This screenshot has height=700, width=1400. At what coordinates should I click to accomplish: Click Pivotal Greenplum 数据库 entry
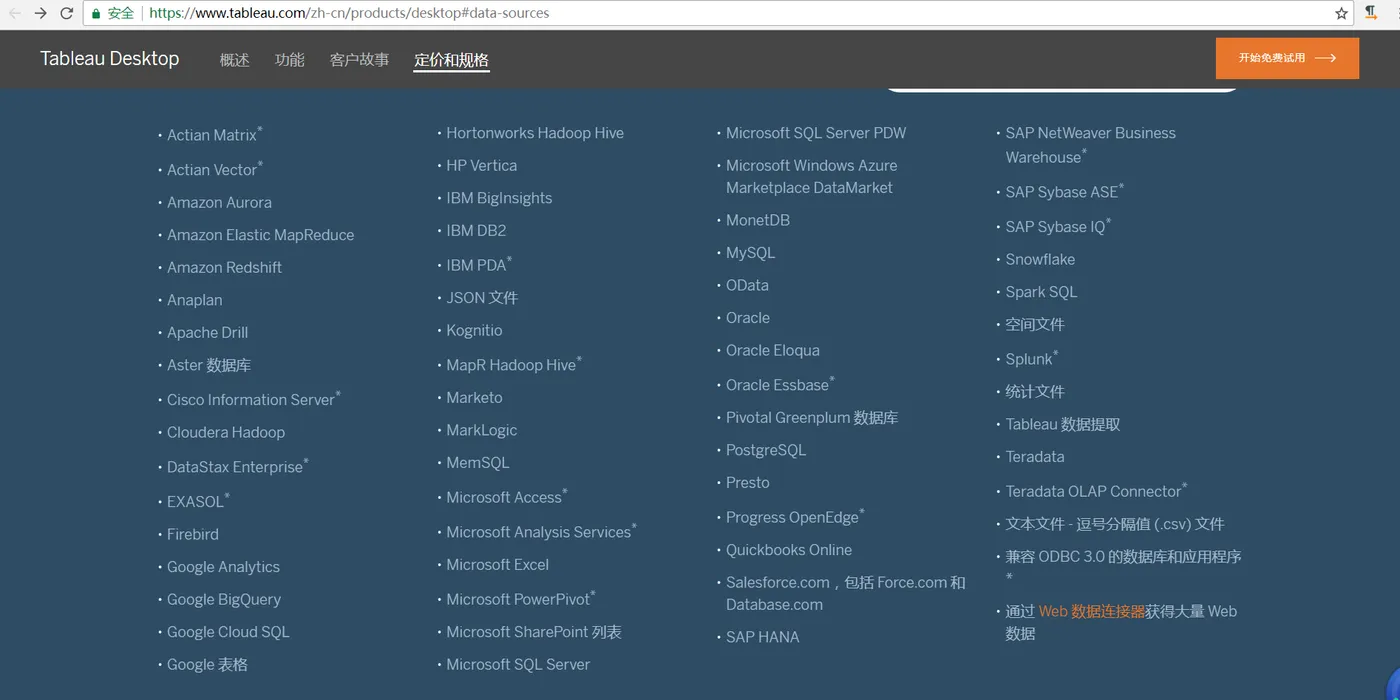point(812,417)
